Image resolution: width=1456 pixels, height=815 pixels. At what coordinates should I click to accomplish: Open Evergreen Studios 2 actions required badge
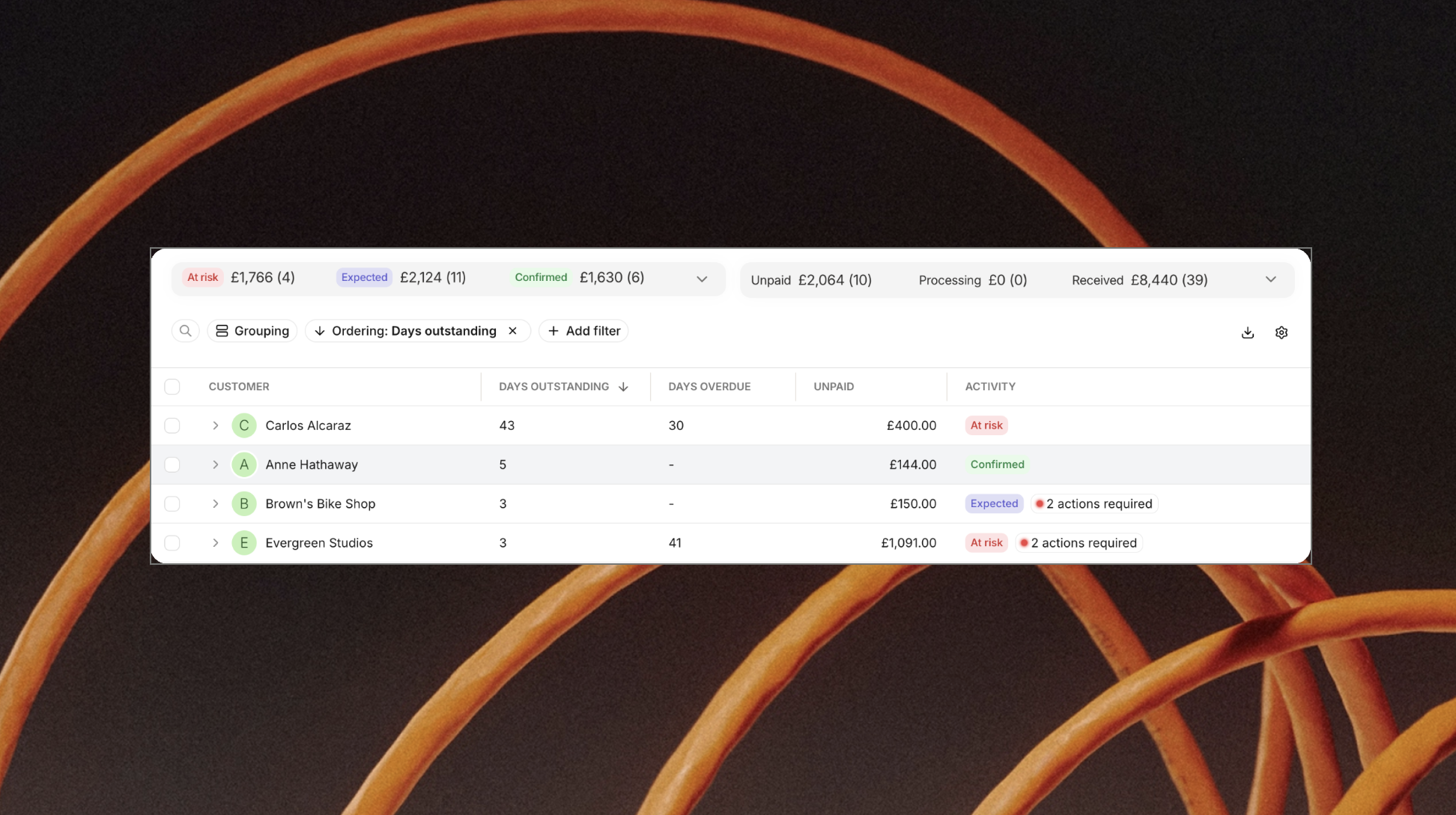point(1078,543)
